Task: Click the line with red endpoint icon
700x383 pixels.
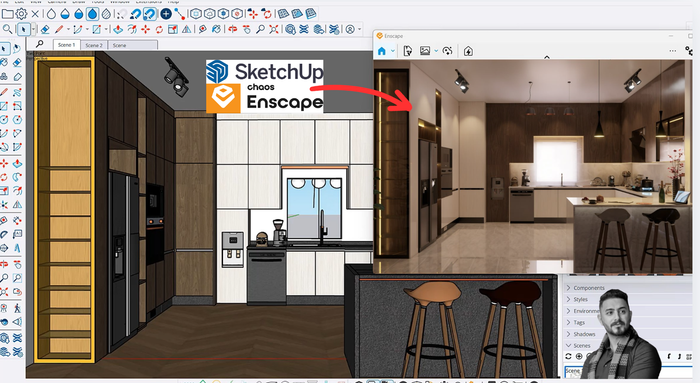Action: (179, 14)
